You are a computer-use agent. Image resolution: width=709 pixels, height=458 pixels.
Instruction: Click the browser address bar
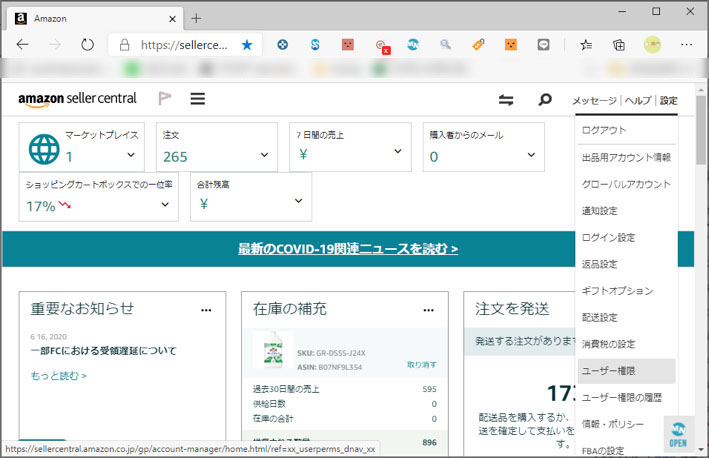[x=184, y=45]
